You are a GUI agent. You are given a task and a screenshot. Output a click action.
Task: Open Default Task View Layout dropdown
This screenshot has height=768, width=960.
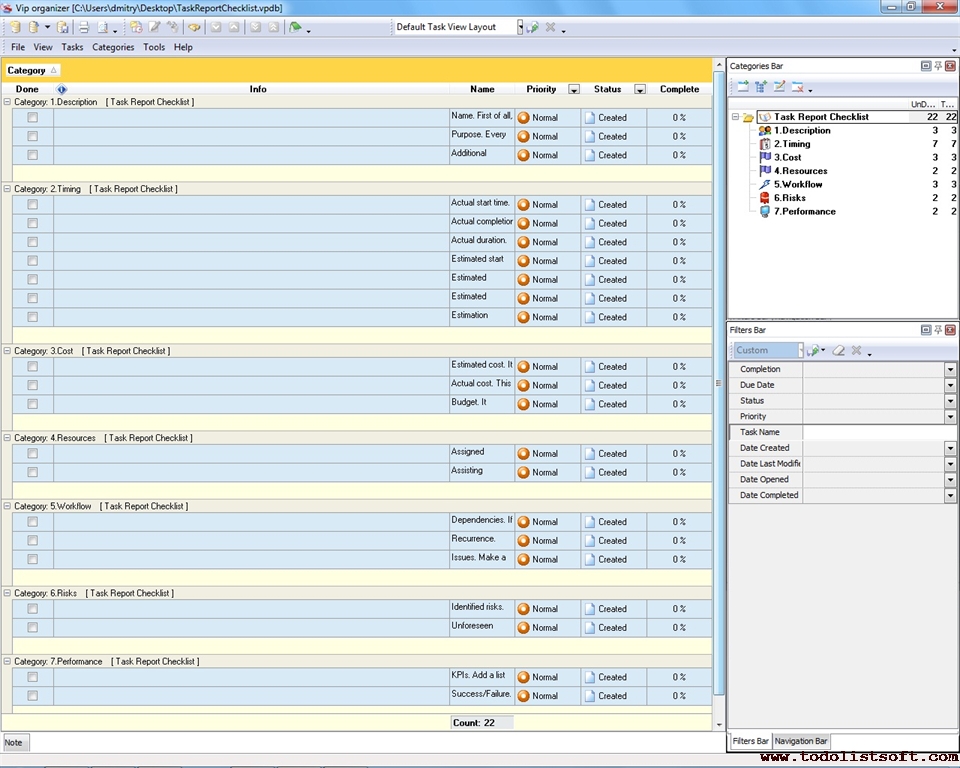coord(520,27)
